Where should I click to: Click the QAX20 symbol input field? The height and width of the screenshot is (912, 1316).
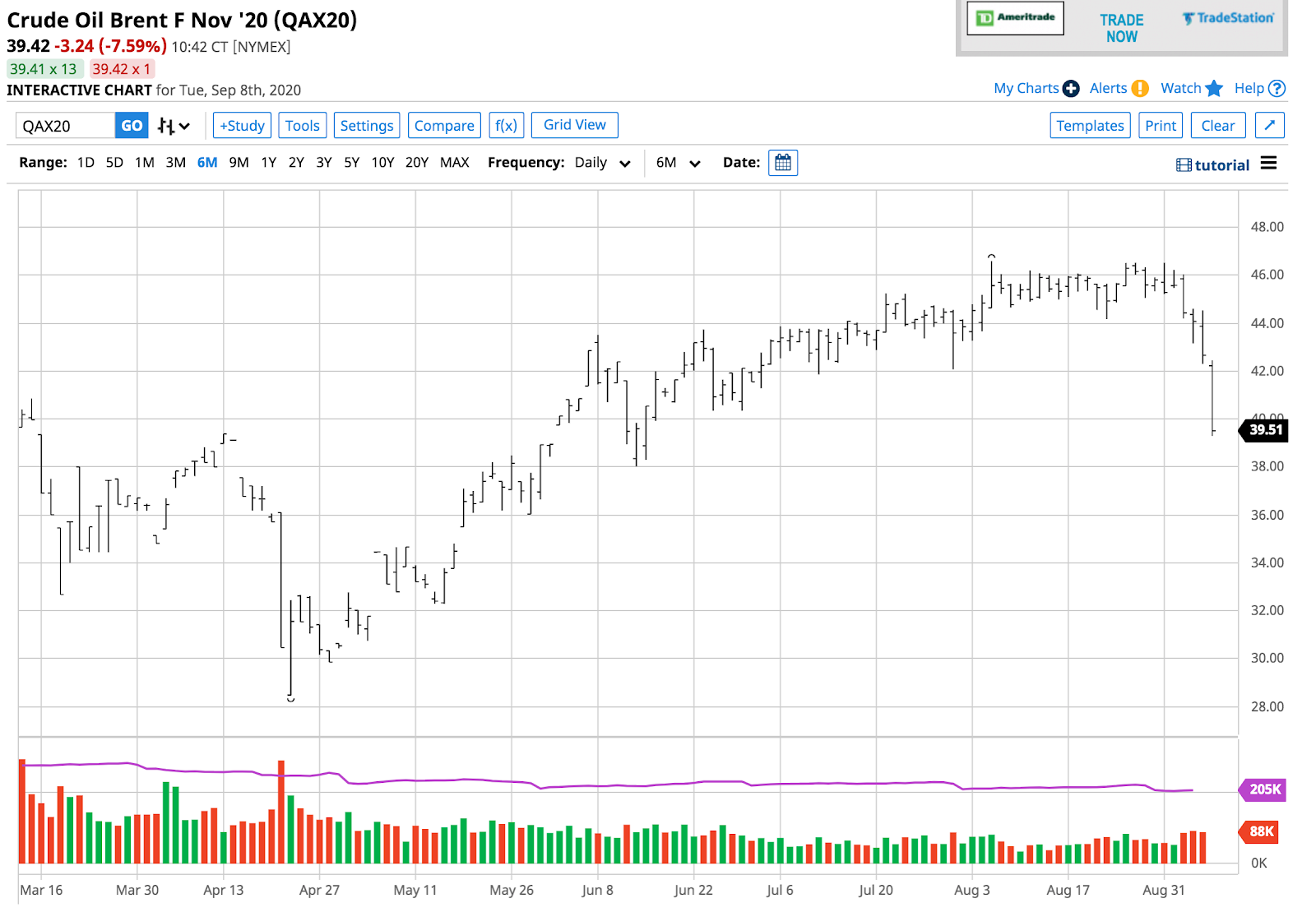tap(65, 126)
